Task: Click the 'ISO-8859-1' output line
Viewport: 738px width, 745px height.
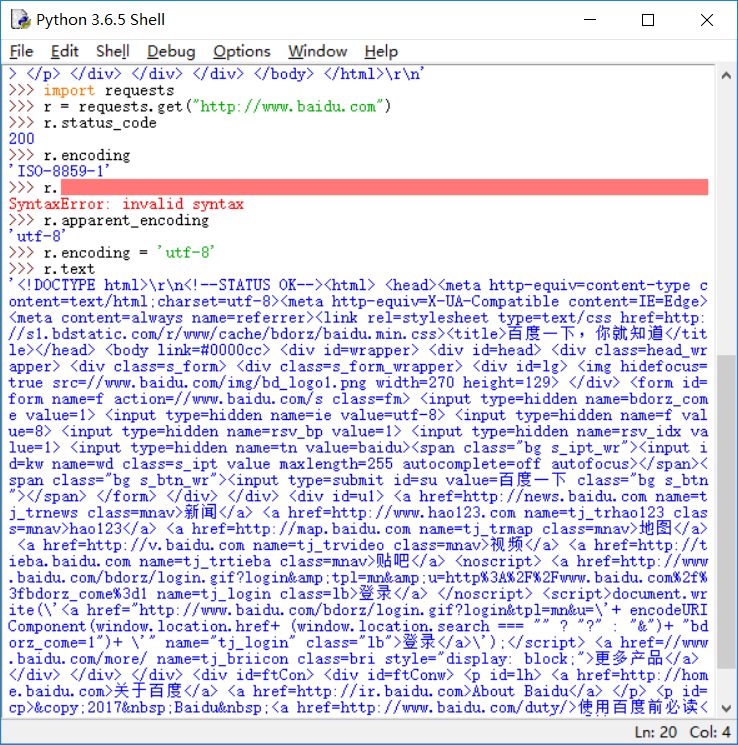Action: [59, 171]
